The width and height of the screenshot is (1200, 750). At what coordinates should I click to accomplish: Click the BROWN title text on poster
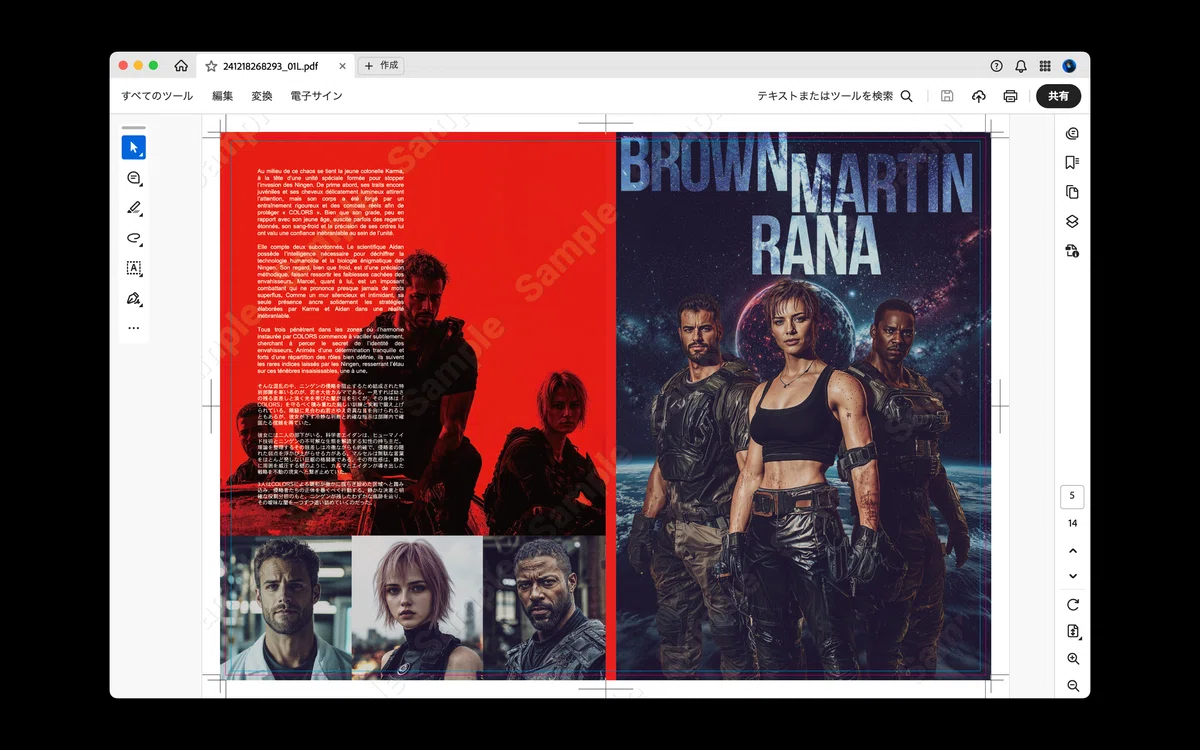point(703,163)
